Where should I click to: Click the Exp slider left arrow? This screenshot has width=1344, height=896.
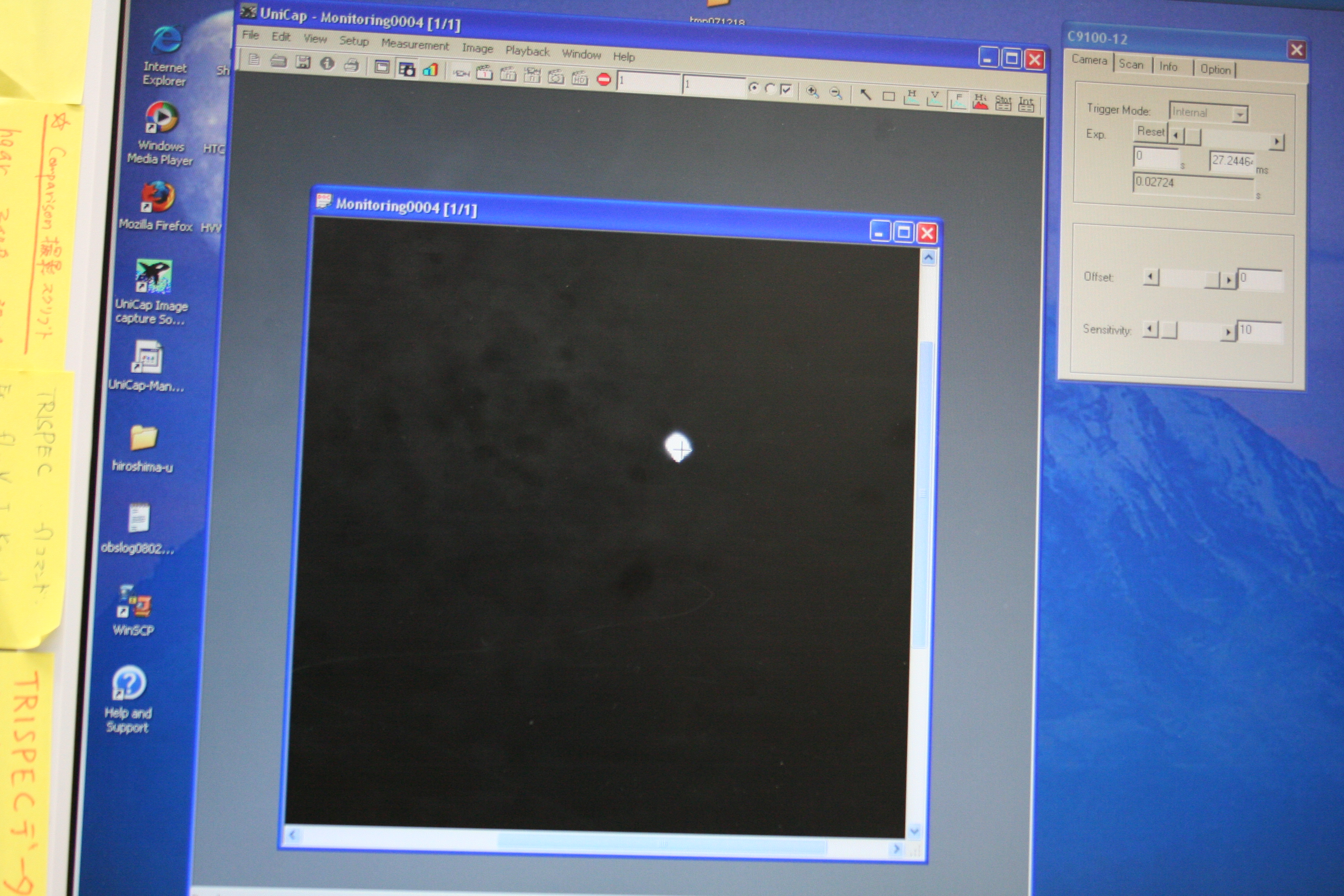click(1176, 136)
